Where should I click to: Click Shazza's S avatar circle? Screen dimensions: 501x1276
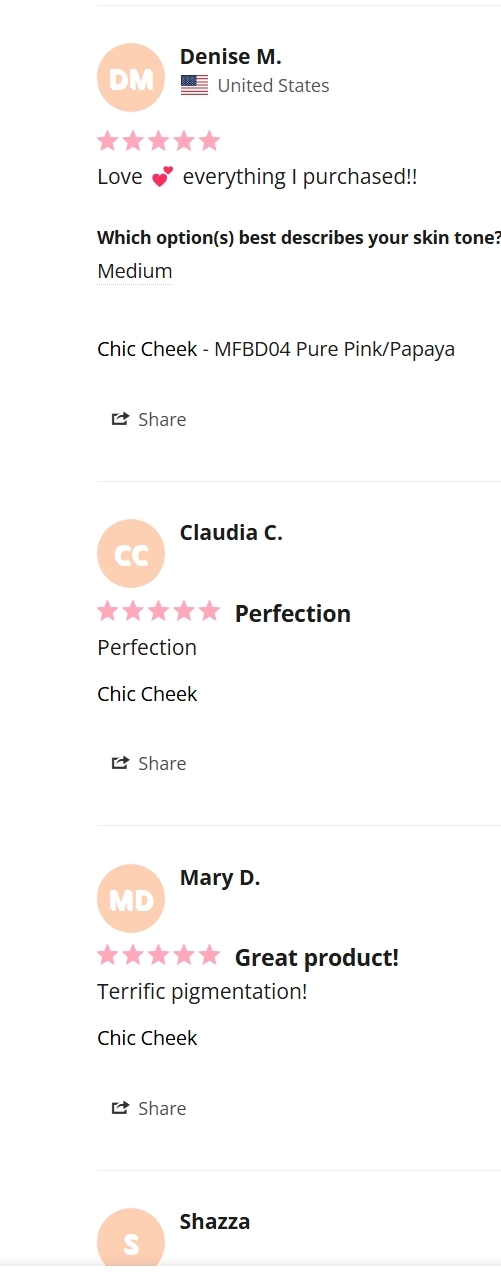(x=131, y=1241)
